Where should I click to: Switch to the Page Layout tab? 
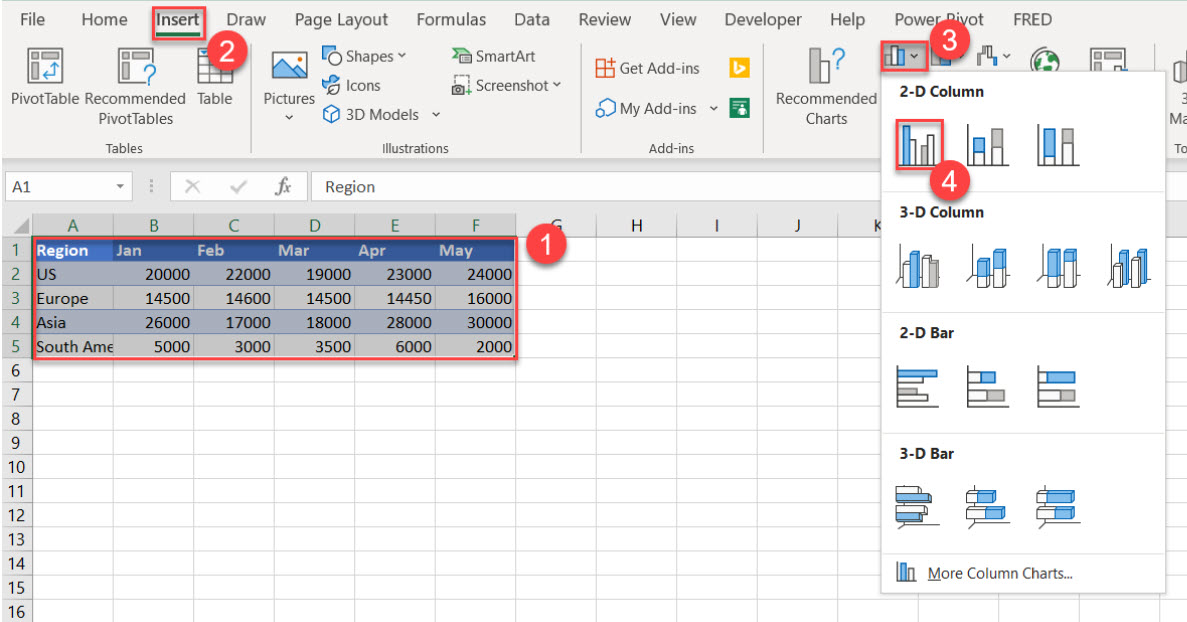tap(341, 20)
